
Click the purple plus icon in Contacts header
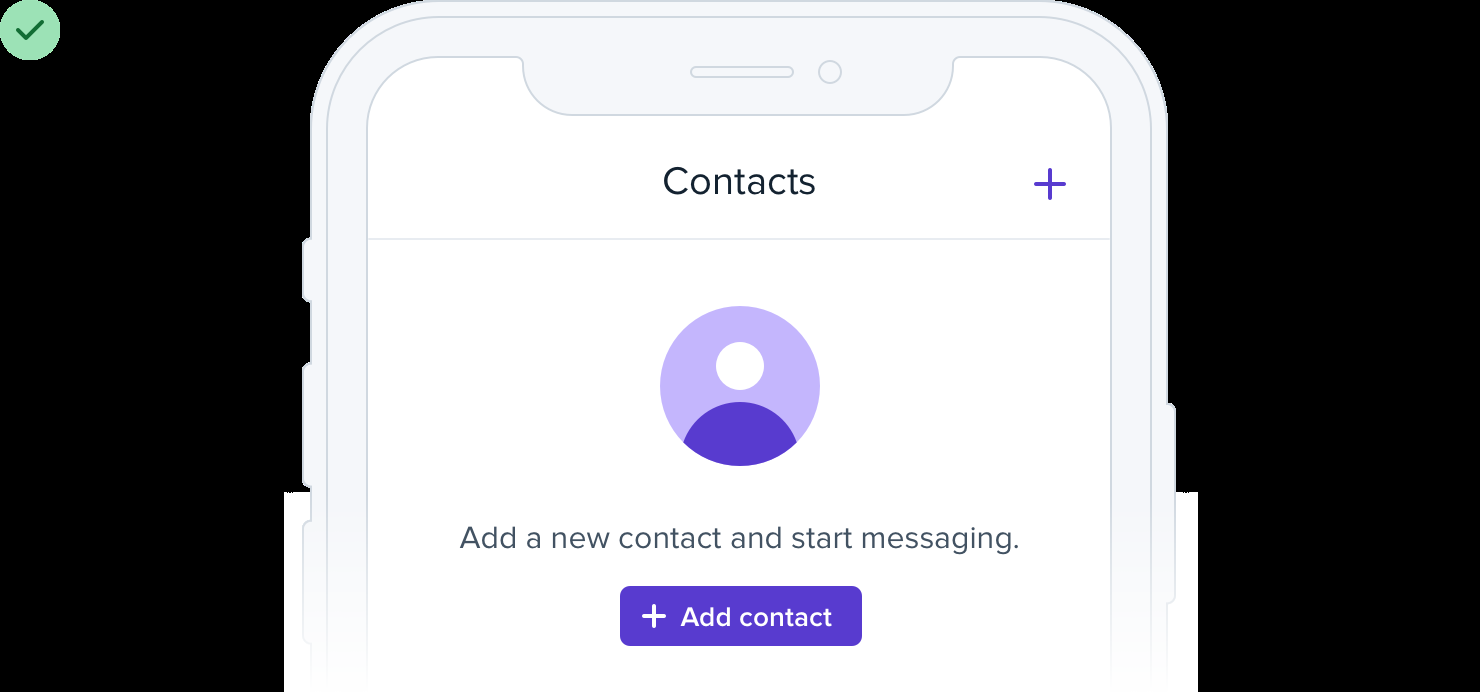point(1049,184)
